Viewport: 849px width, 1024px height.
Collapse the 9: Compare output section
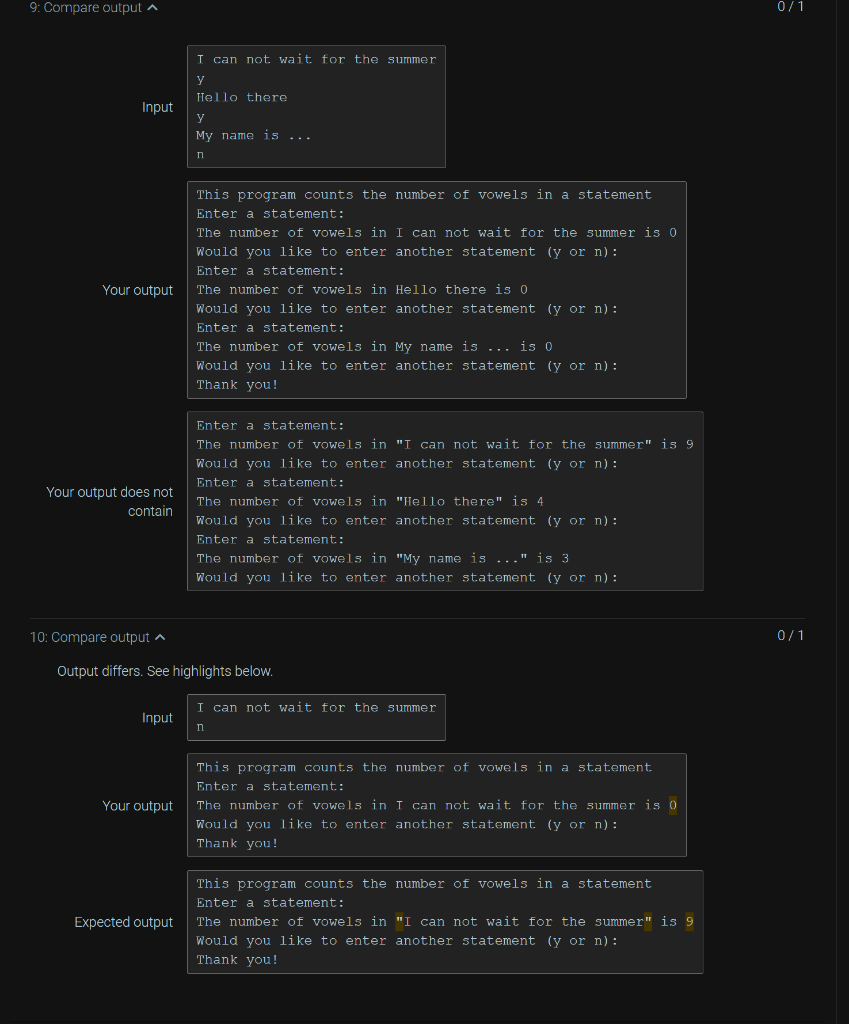pos(93,8)
